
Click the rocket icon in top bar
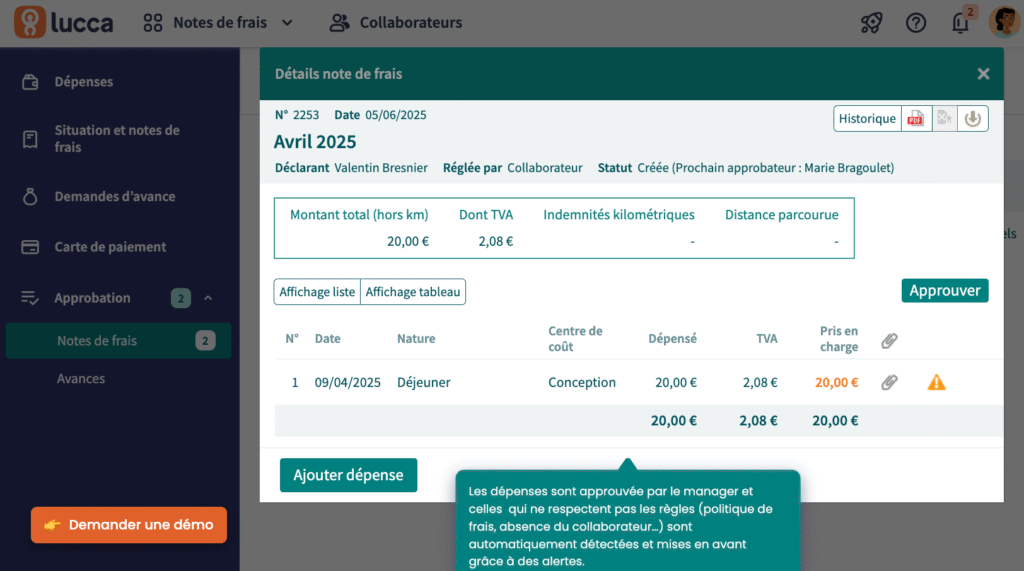pos(871,23)
